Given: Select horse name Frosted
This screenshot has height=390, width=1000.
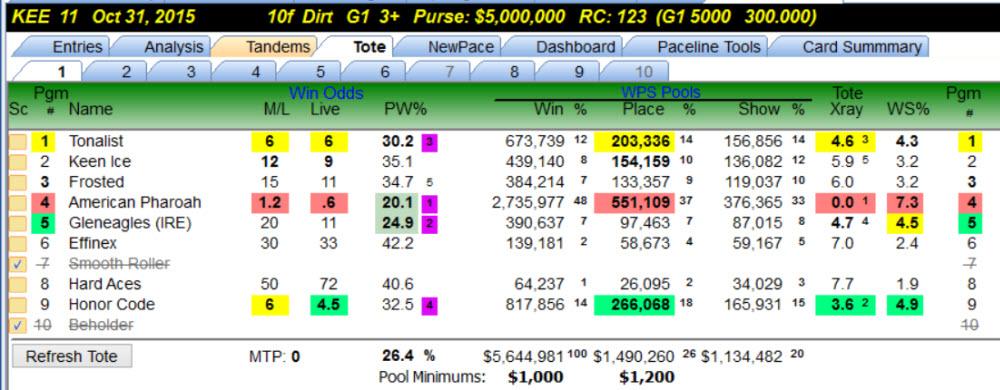Looking at the screenshot, I should point(96,182).
